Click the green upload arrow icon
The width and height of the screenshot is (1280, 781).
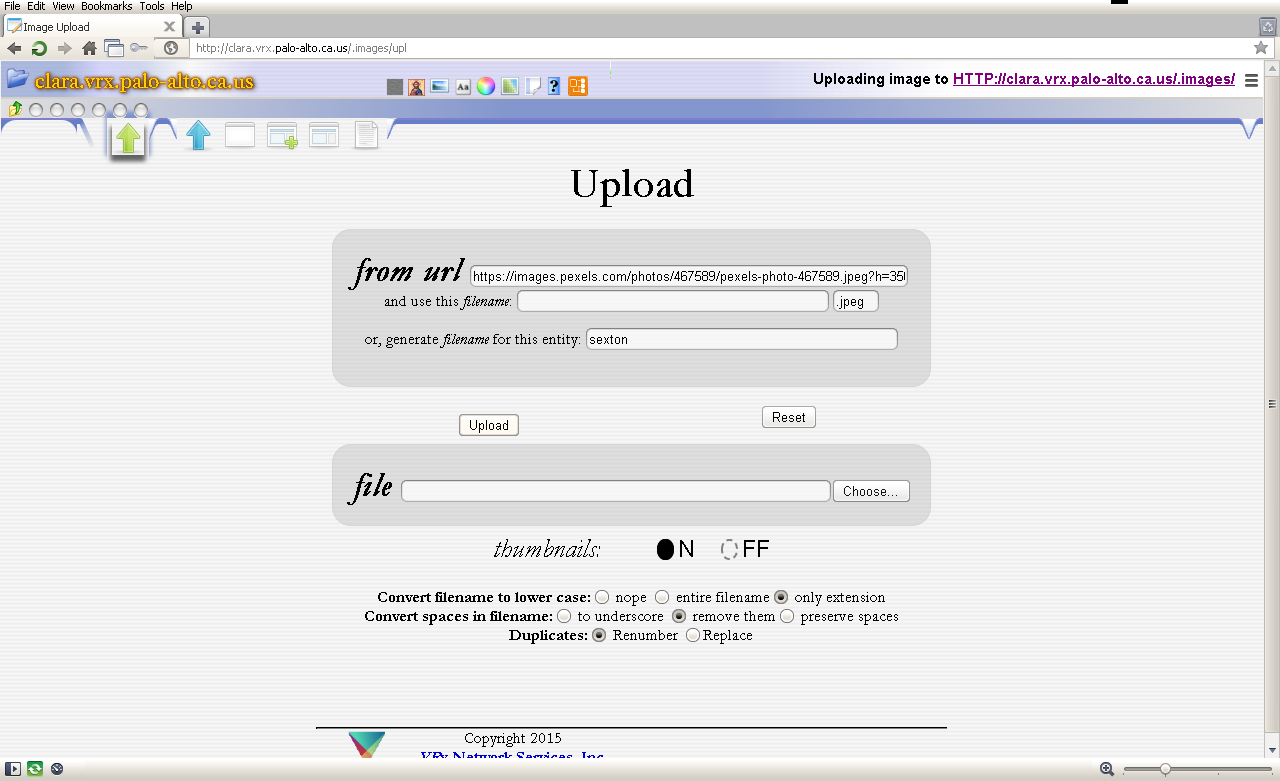click(127, 138)
